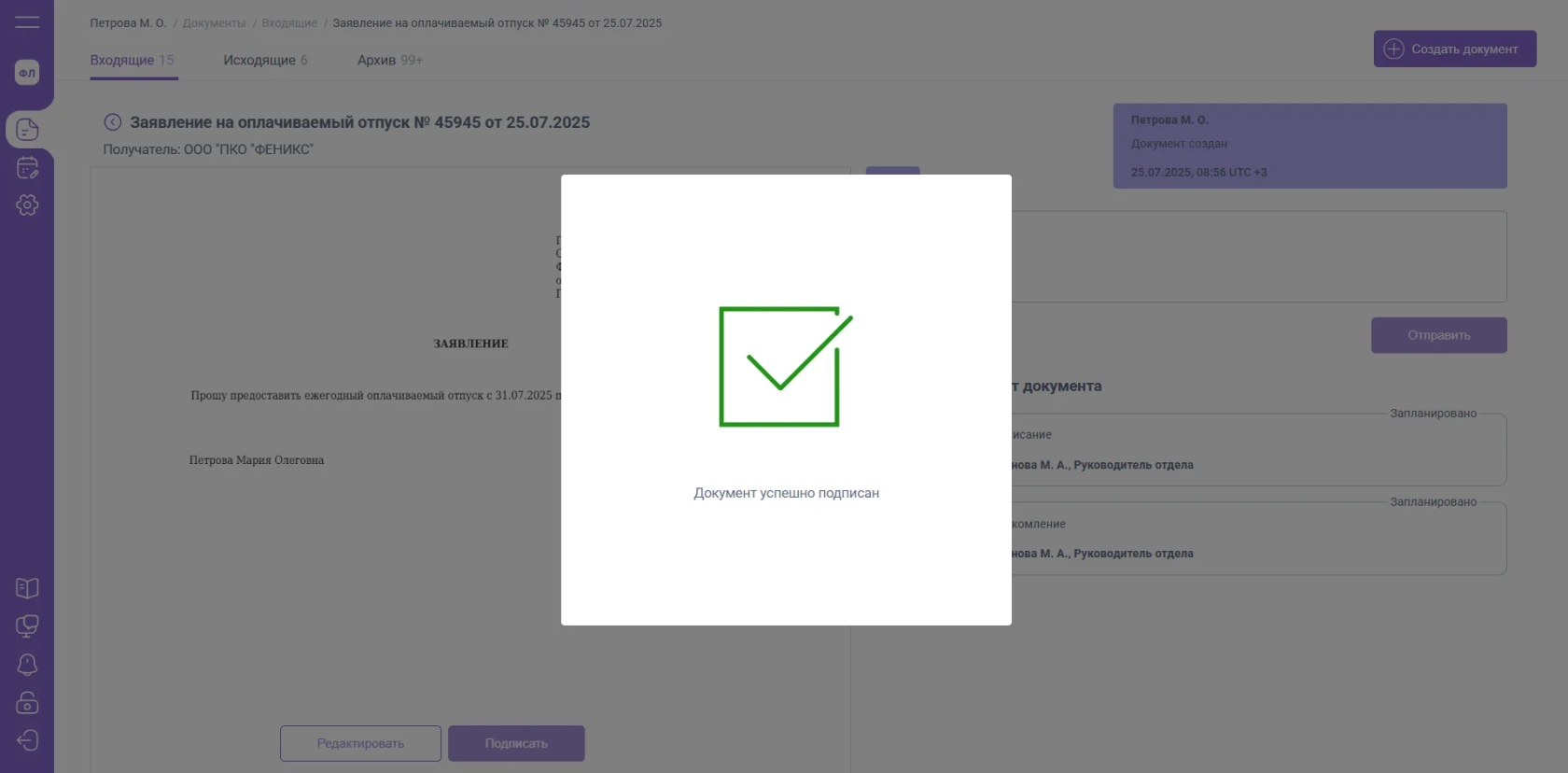Click into the comment text field
This screenshot has width=1568, height=773.
(x=1258, y=257)
